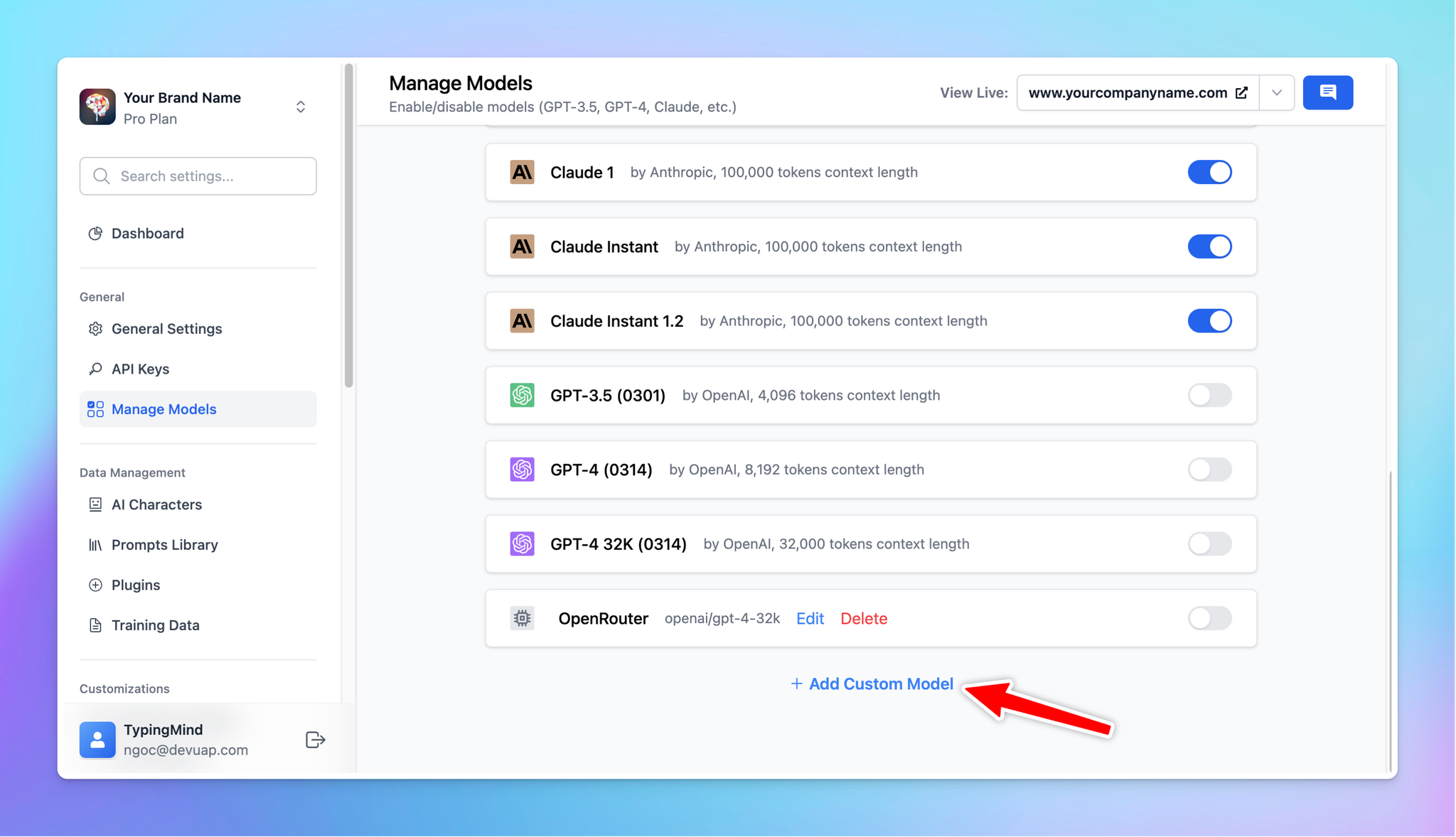Disable the Claude 1 model toggle
Image resolution: width=1456 pixels, height=837 pixels.
coord(1209,173)
